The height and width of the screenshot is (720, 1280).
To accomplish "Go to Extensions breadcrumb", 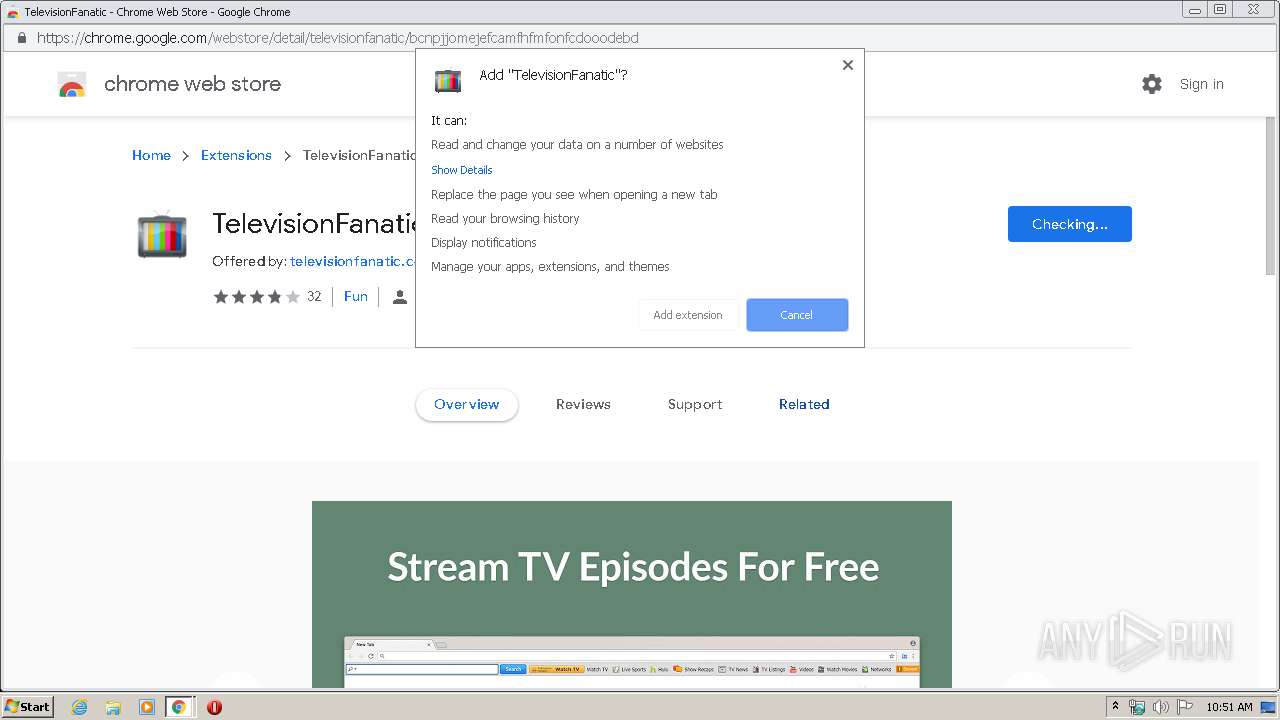I will pyautogui.click(x=236, y=155).
